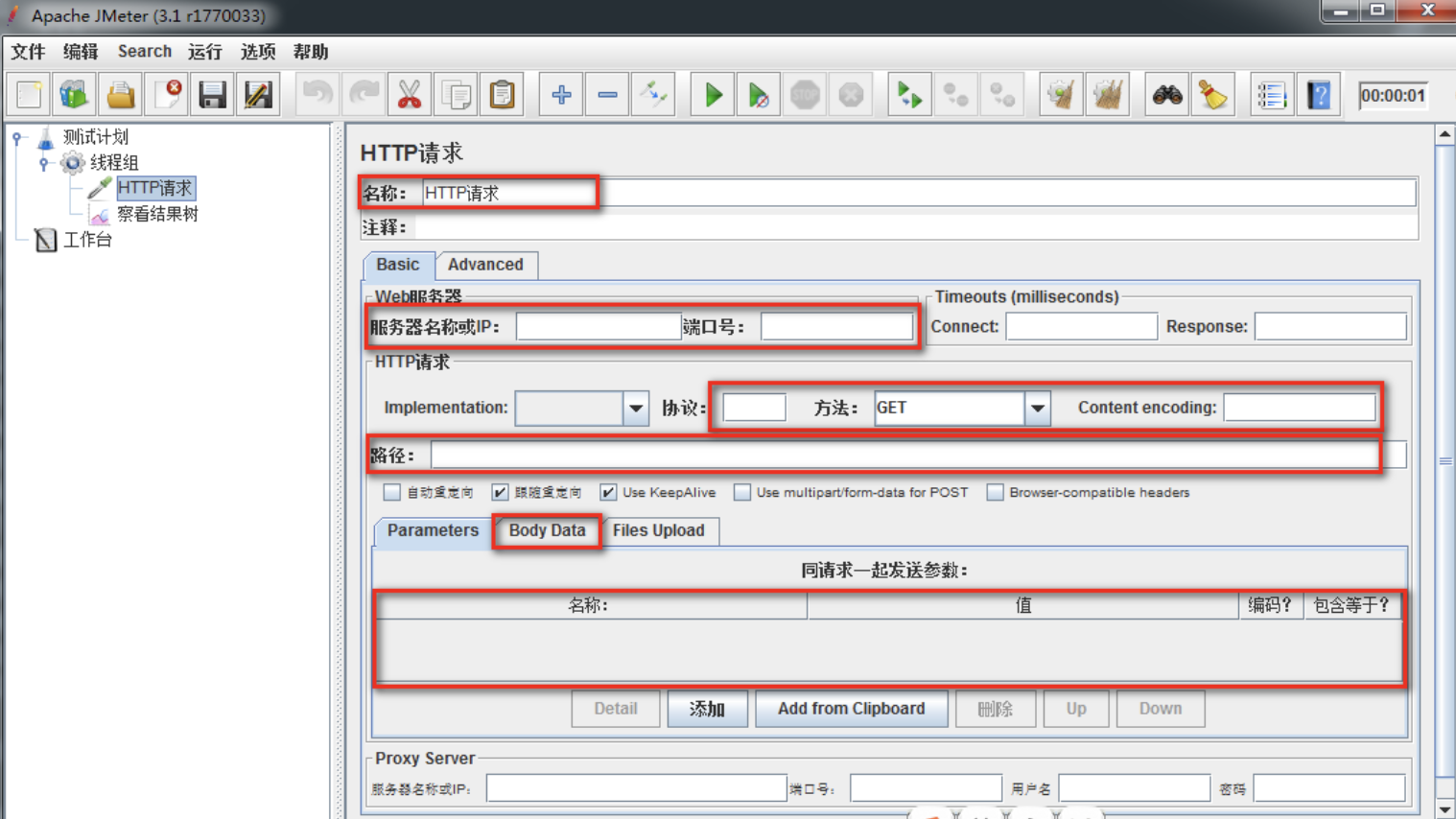
Task: Click the Remote stop all icon
Action: [955, 95]
